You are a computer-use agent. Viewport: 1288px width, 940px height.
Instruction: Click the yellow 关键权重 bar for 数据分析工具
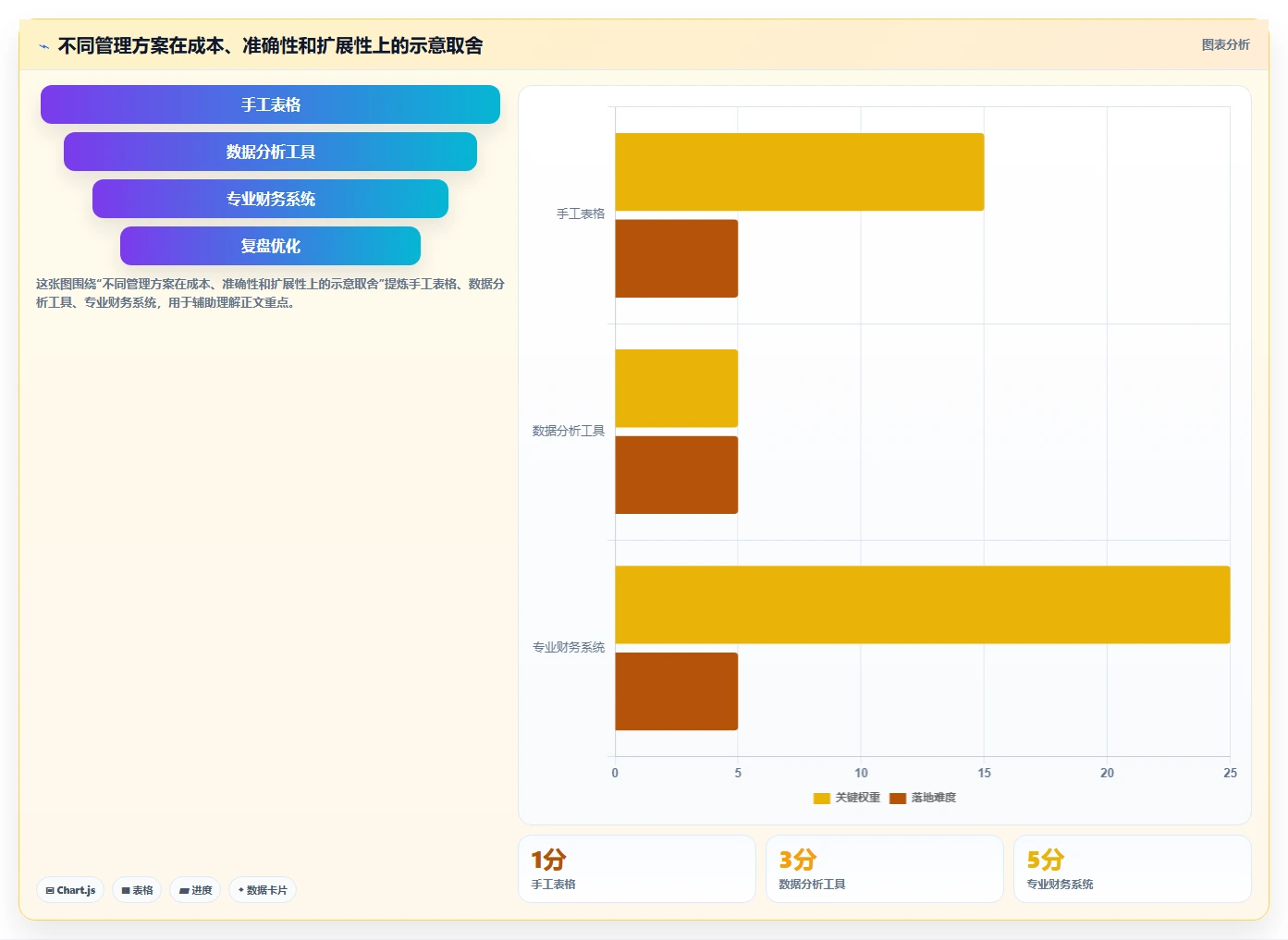677,388
